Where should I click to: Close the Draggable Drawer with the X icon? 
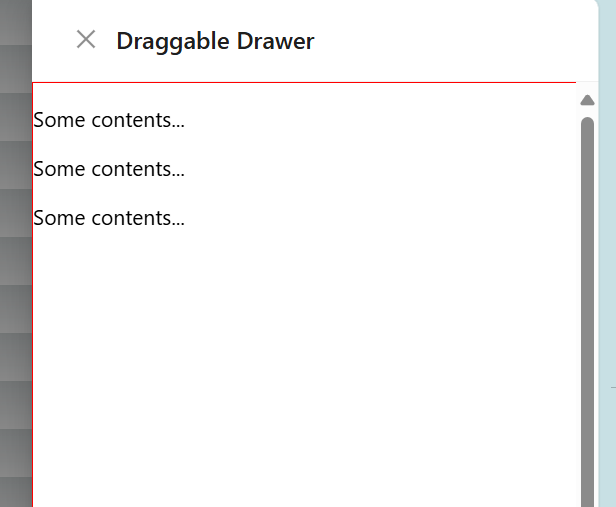86,40
